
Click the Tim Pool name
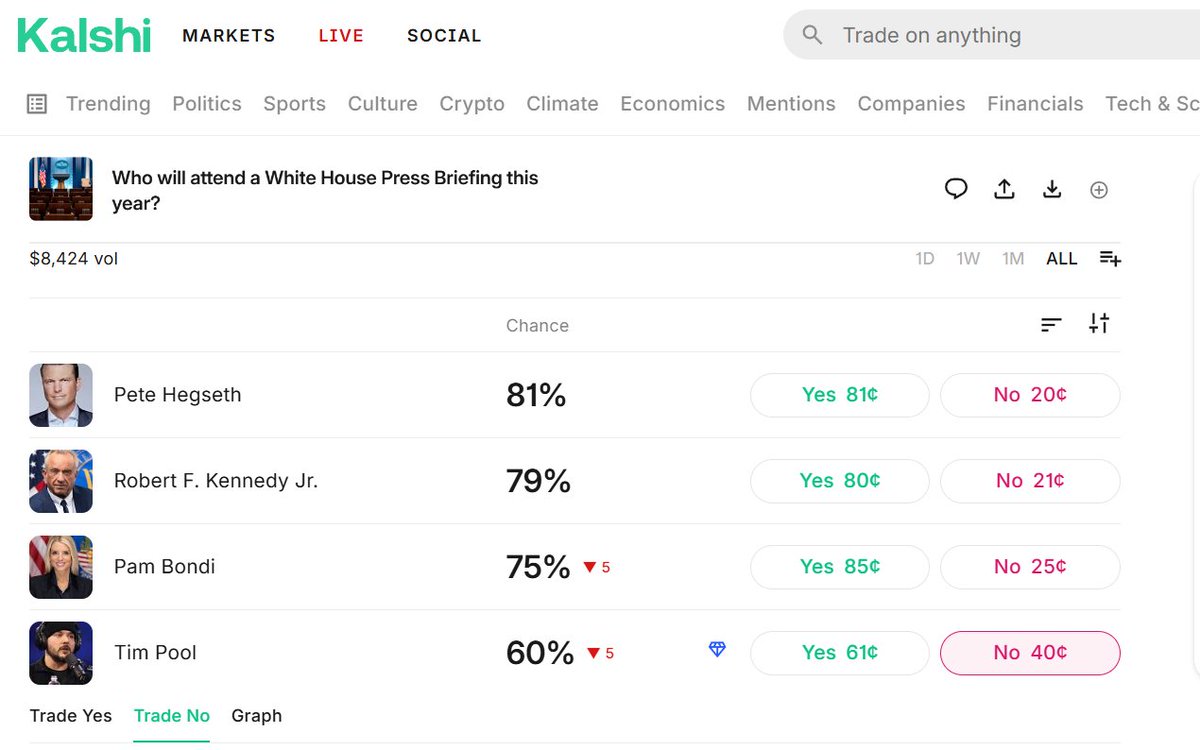156,653
